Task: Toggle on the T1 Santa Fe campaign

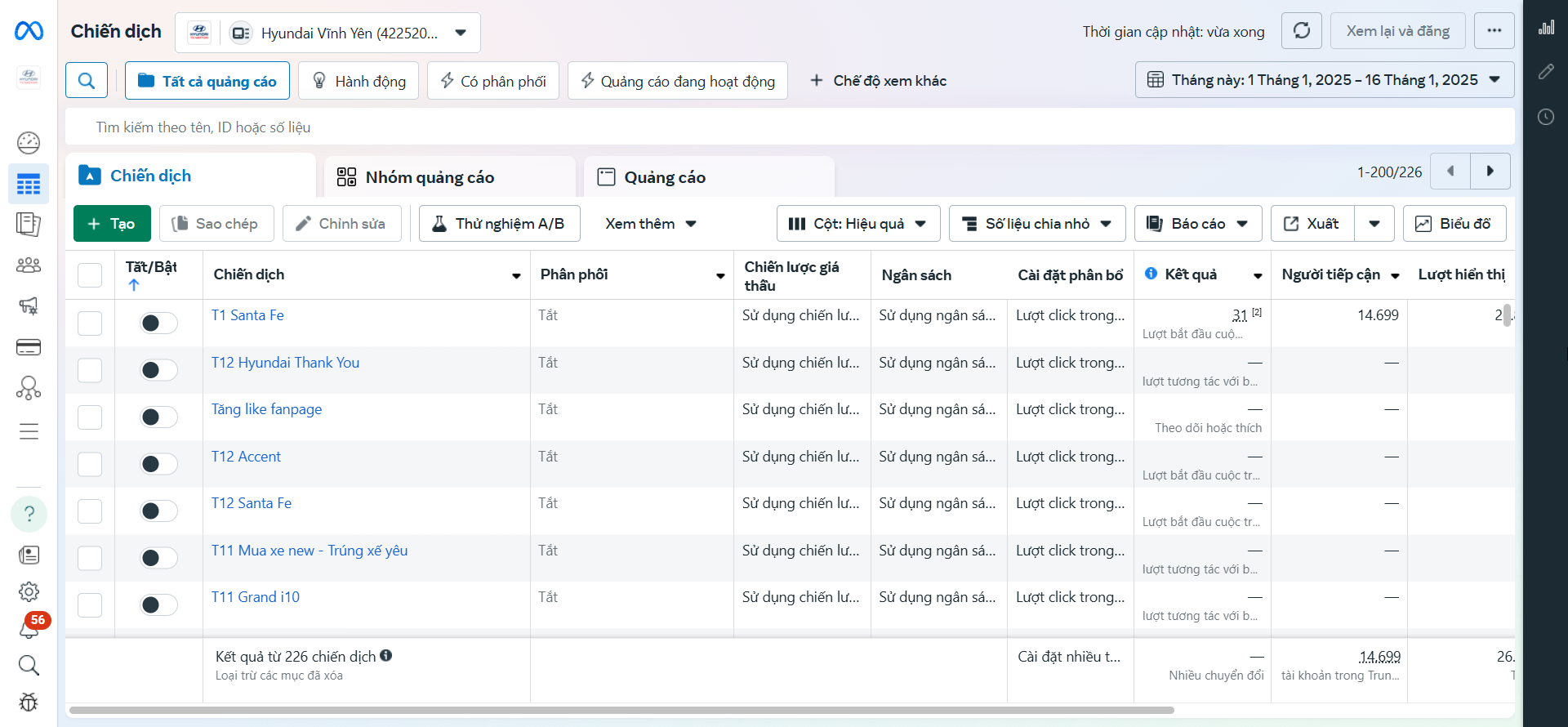Action: pos(158,323)
